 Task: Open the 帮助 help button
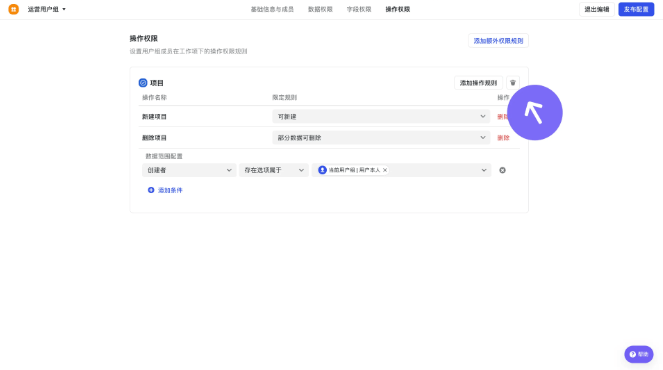638,354
